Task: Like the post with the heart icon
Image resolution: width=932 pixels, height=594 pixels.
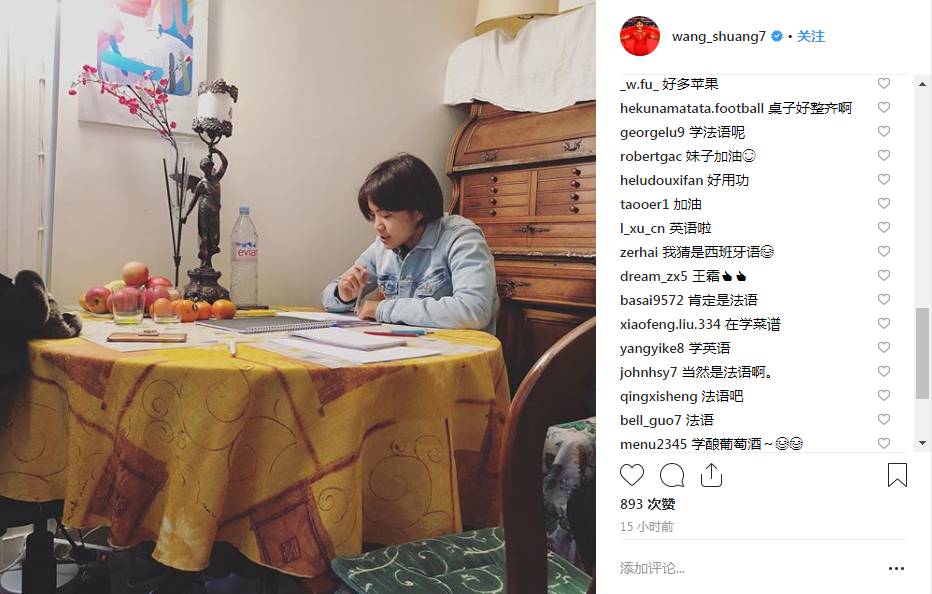Action: [x=632, y=475]
